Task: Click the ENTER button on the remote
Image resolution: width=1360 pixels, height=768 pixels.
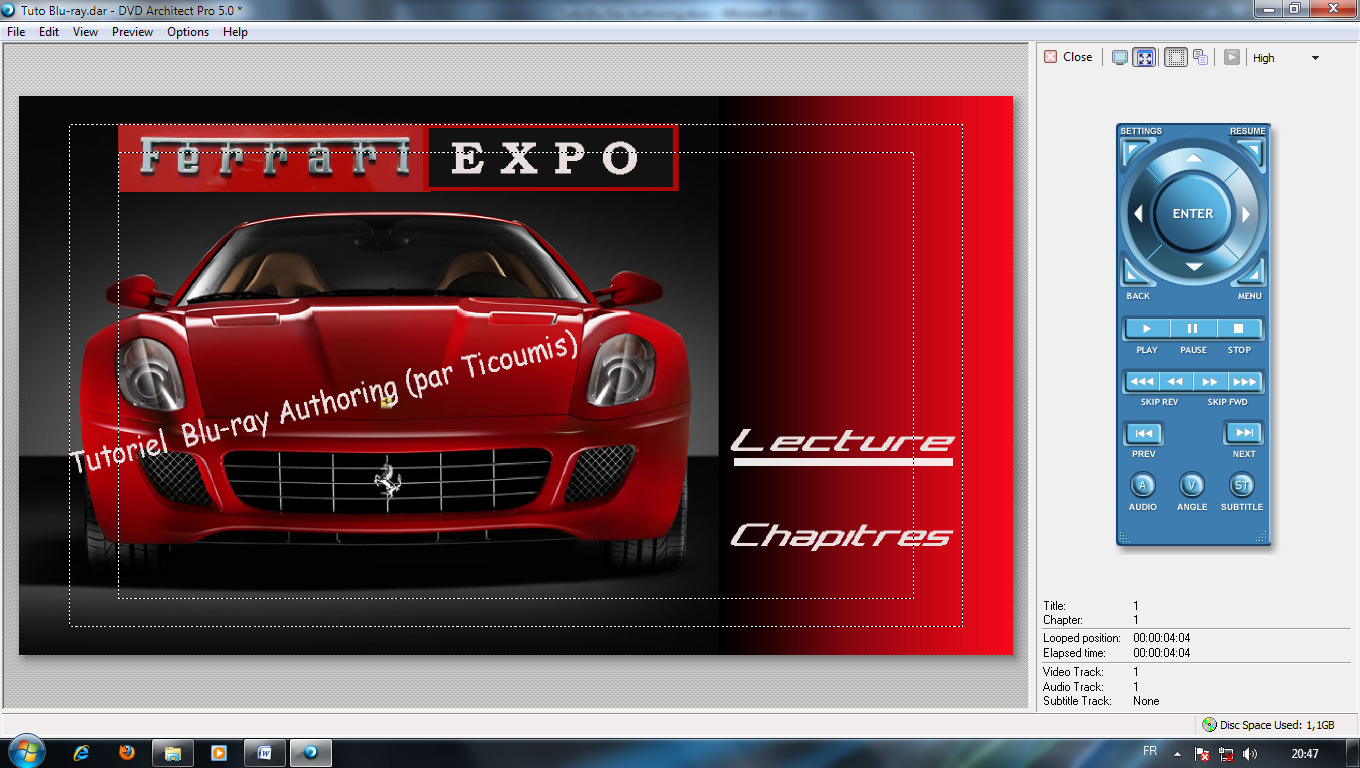Action: coord(1193,213)
